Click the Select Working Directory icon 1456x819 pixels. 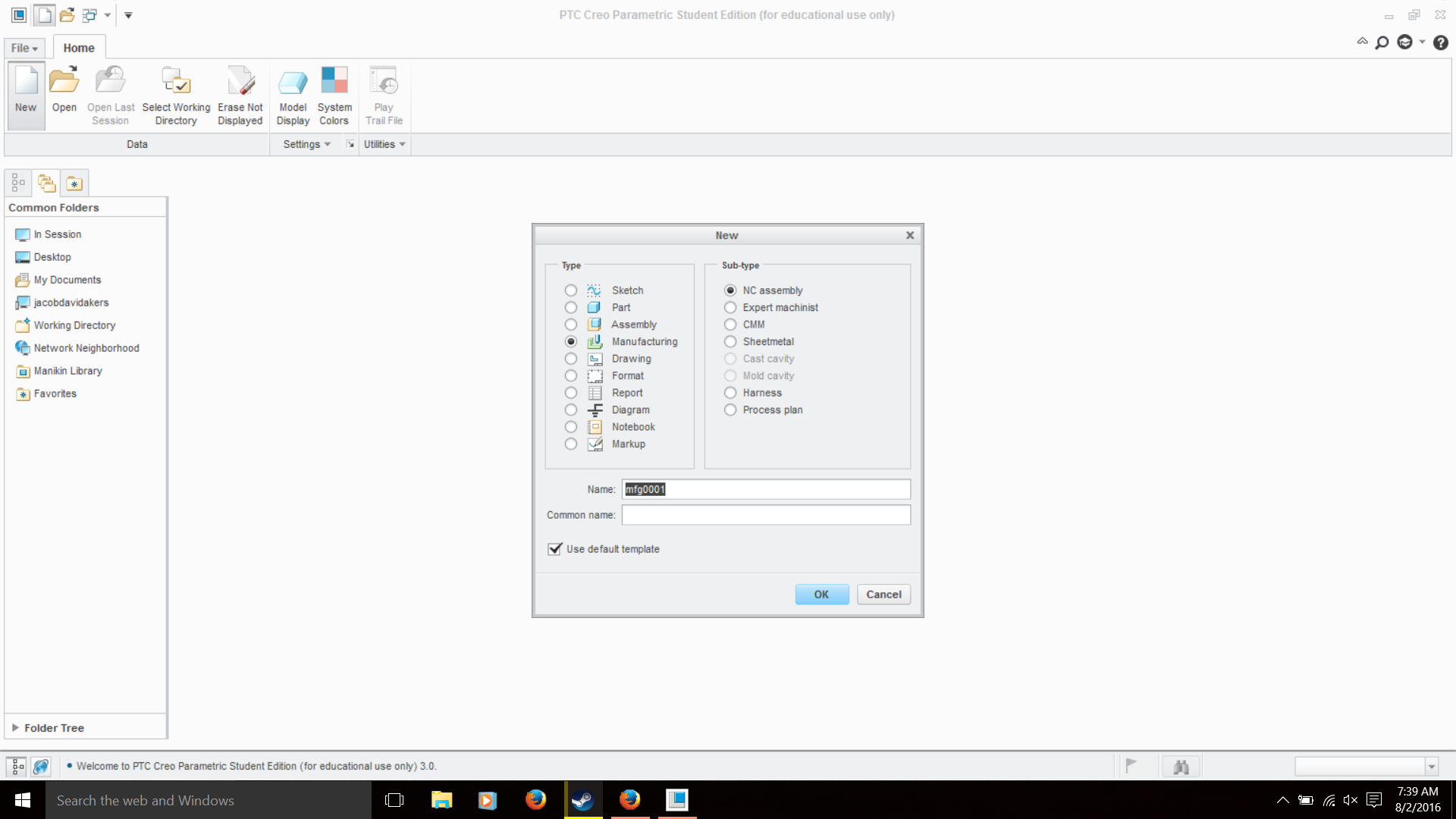(x=176, y=82)
